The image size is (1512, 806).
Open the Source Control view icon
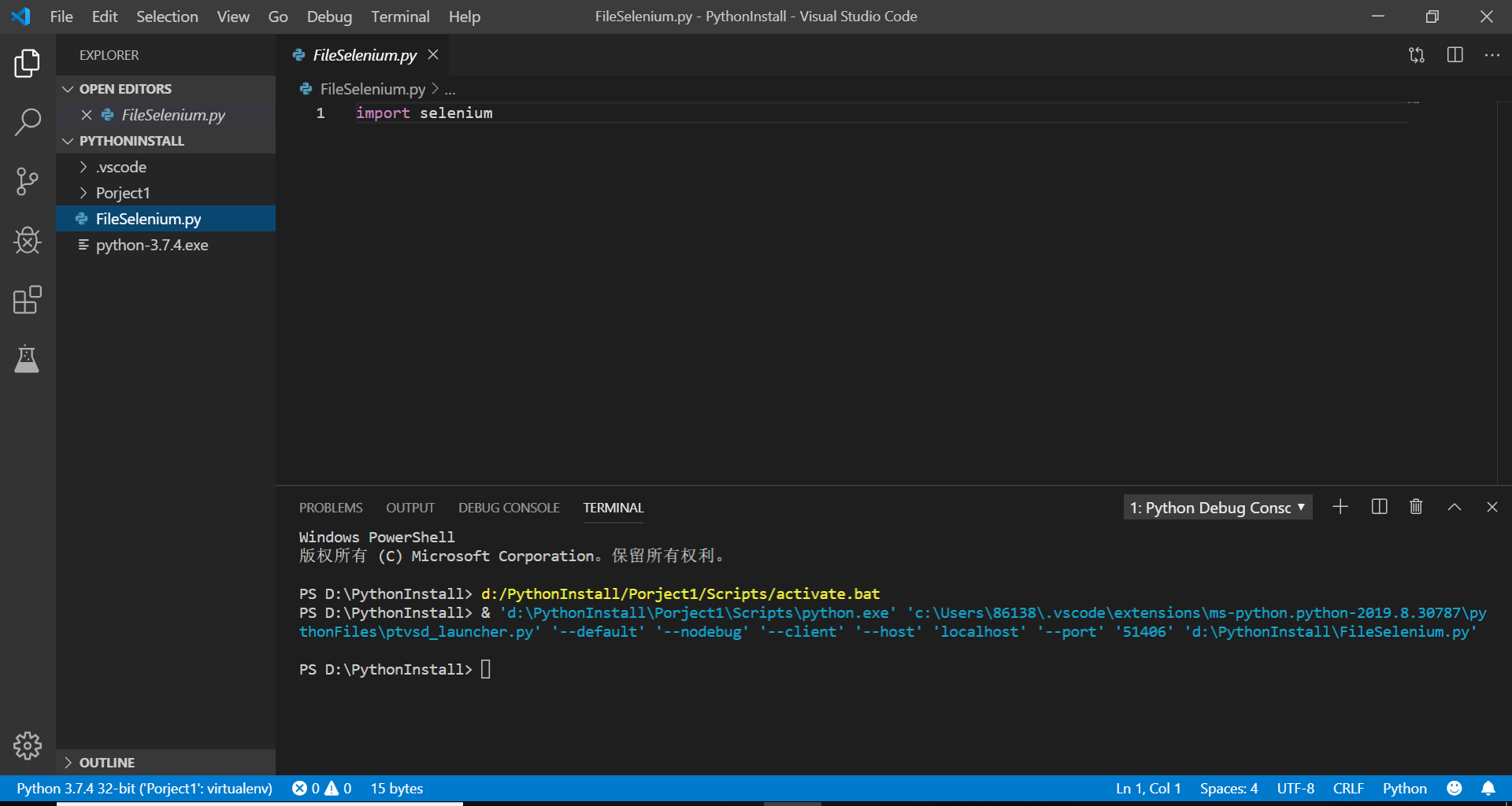tap(28, 182)
